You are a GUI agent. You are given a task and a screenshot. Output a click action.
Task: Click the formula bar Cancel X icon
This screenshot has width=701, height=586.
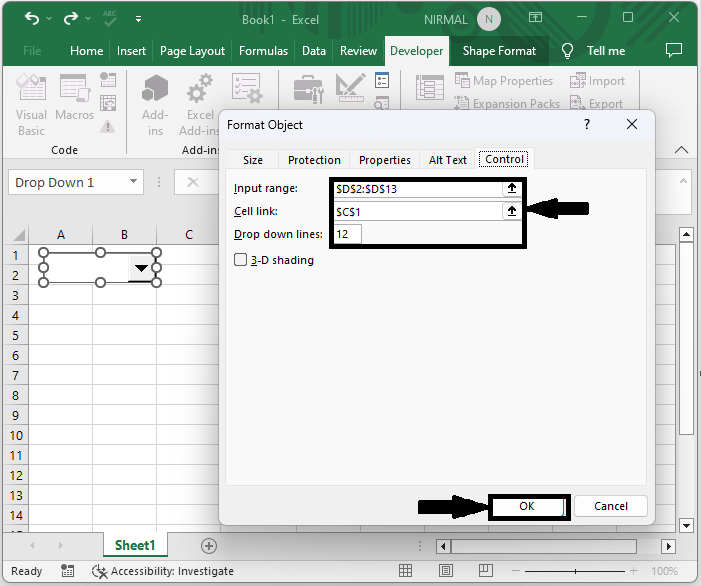pyautogui.click(x=193, y=182)
